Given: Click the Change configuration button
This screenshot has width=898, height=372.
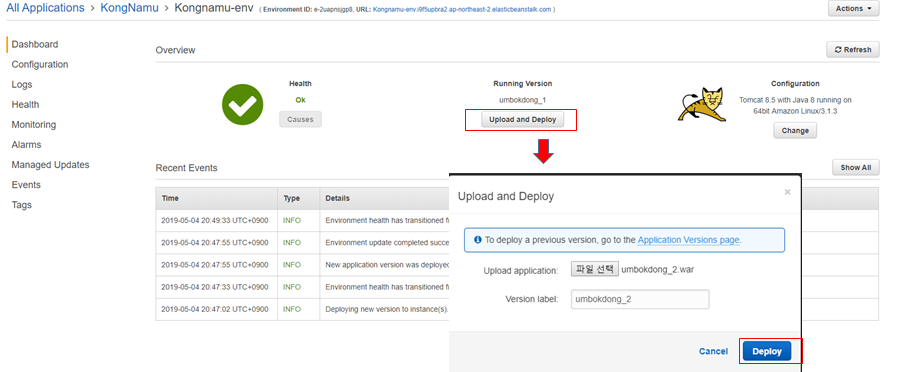Looking at the screenshot, I should [x=795, y=130].
